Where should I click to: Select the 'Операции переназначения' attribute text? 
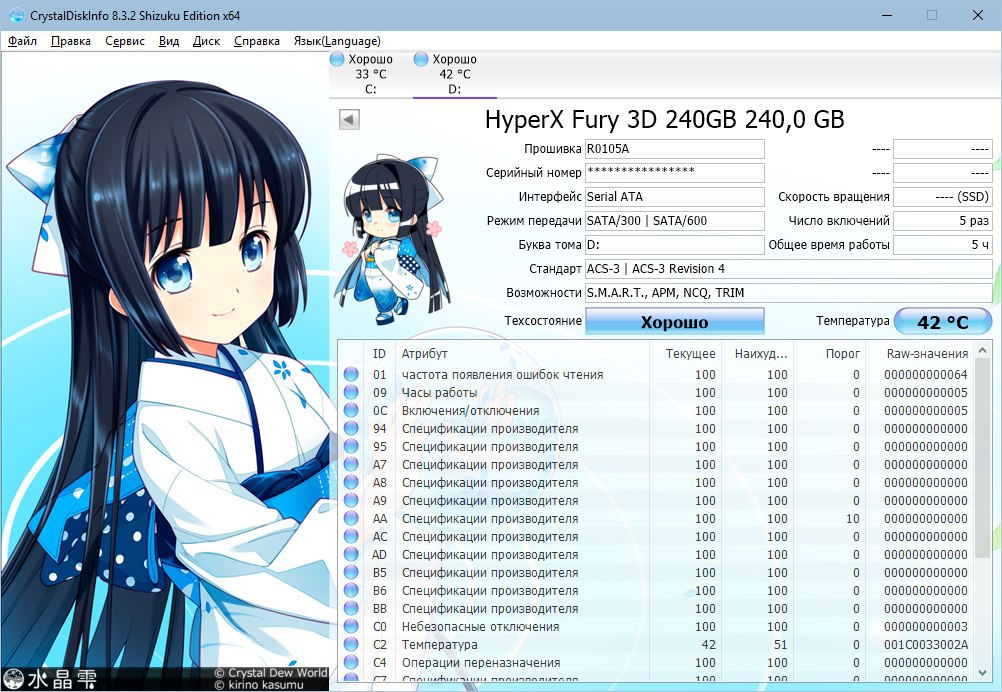[x=481, y=663]
